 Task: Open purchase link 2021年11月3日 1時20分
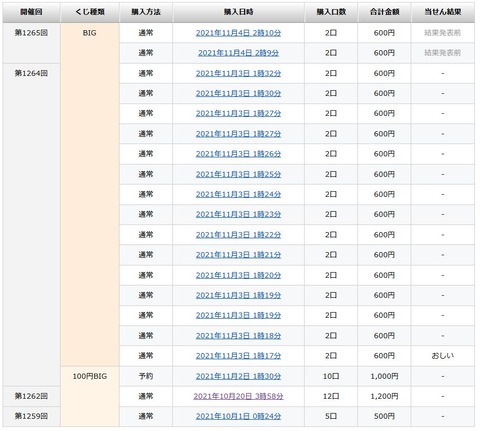click(x=238, y=275)
